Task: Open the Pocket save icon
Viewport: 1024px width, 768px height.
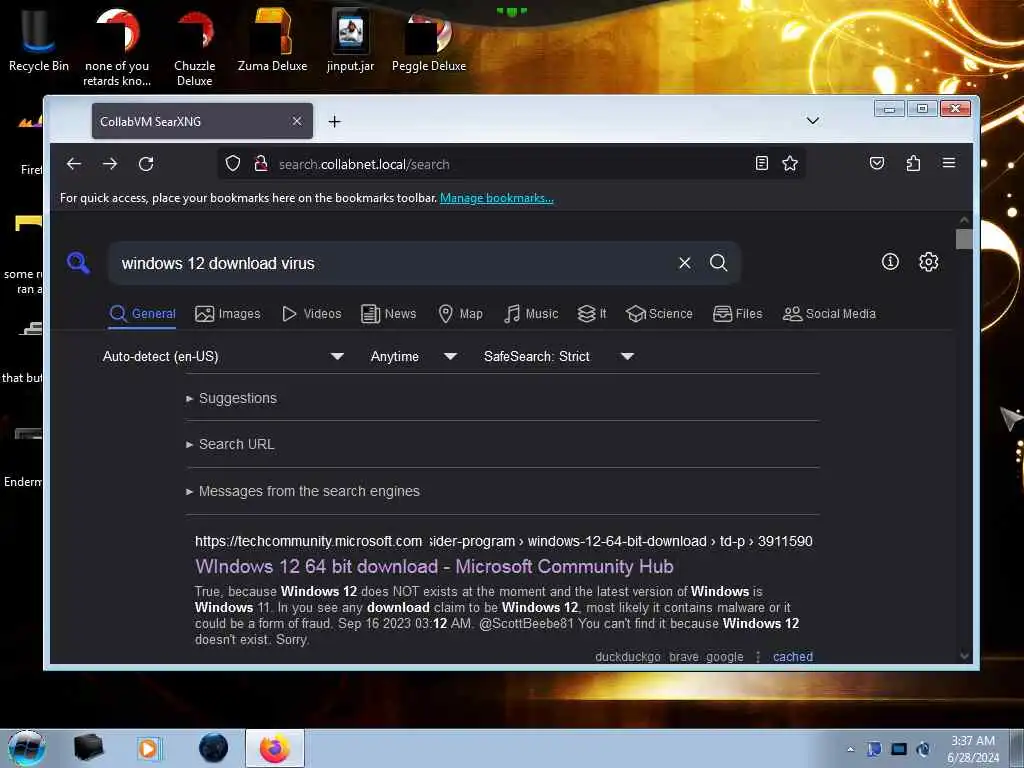Action: [877, 163]
